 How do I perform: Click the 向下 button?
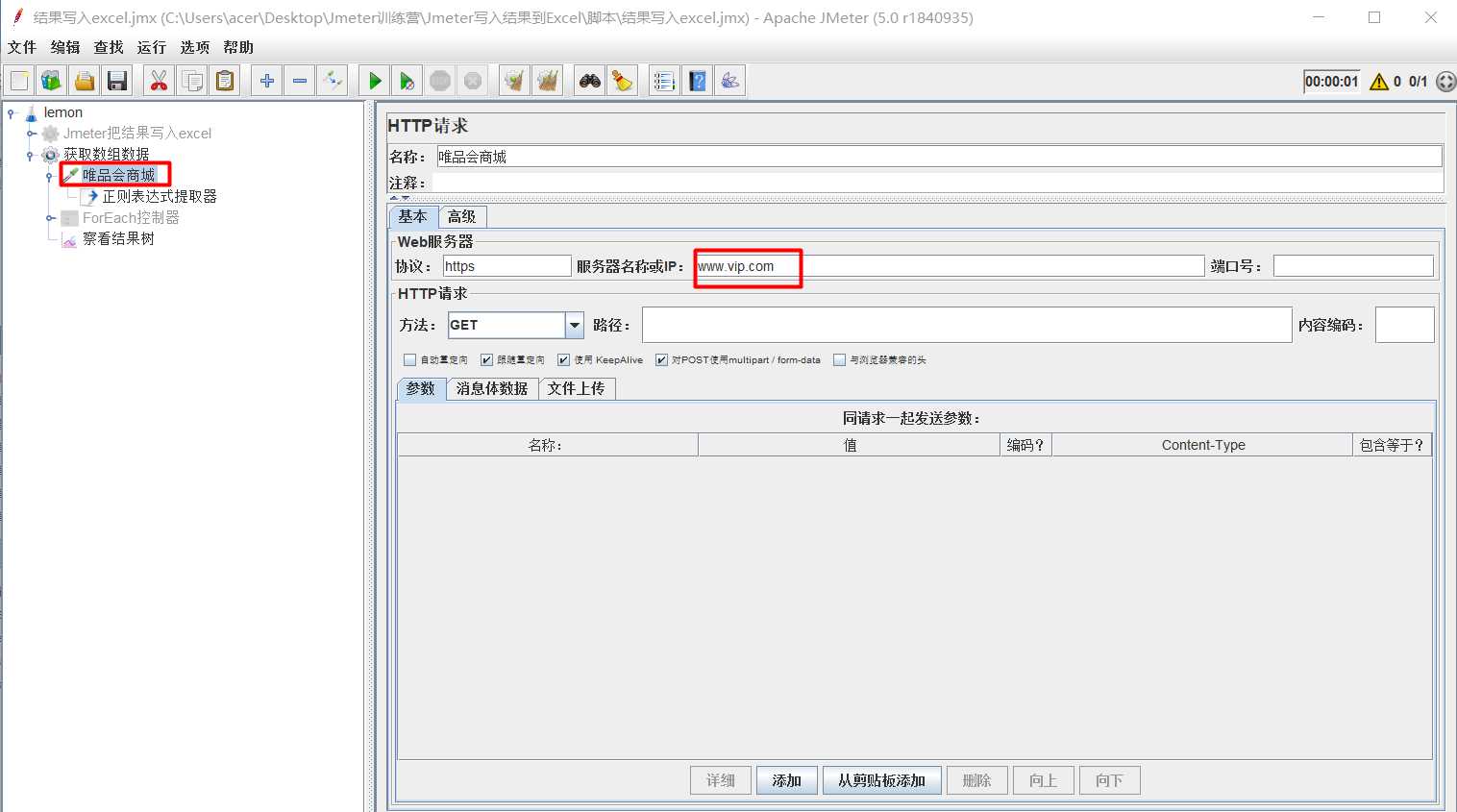(x=1110, y=780)
